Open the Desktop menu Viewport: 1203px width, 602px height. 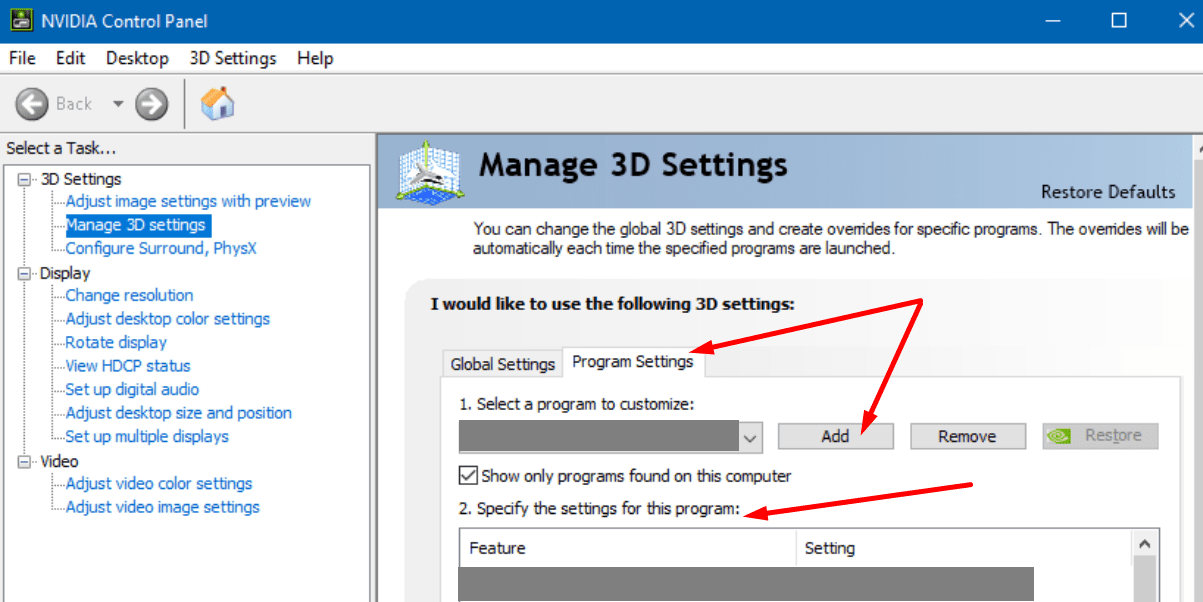pos(137,58)
